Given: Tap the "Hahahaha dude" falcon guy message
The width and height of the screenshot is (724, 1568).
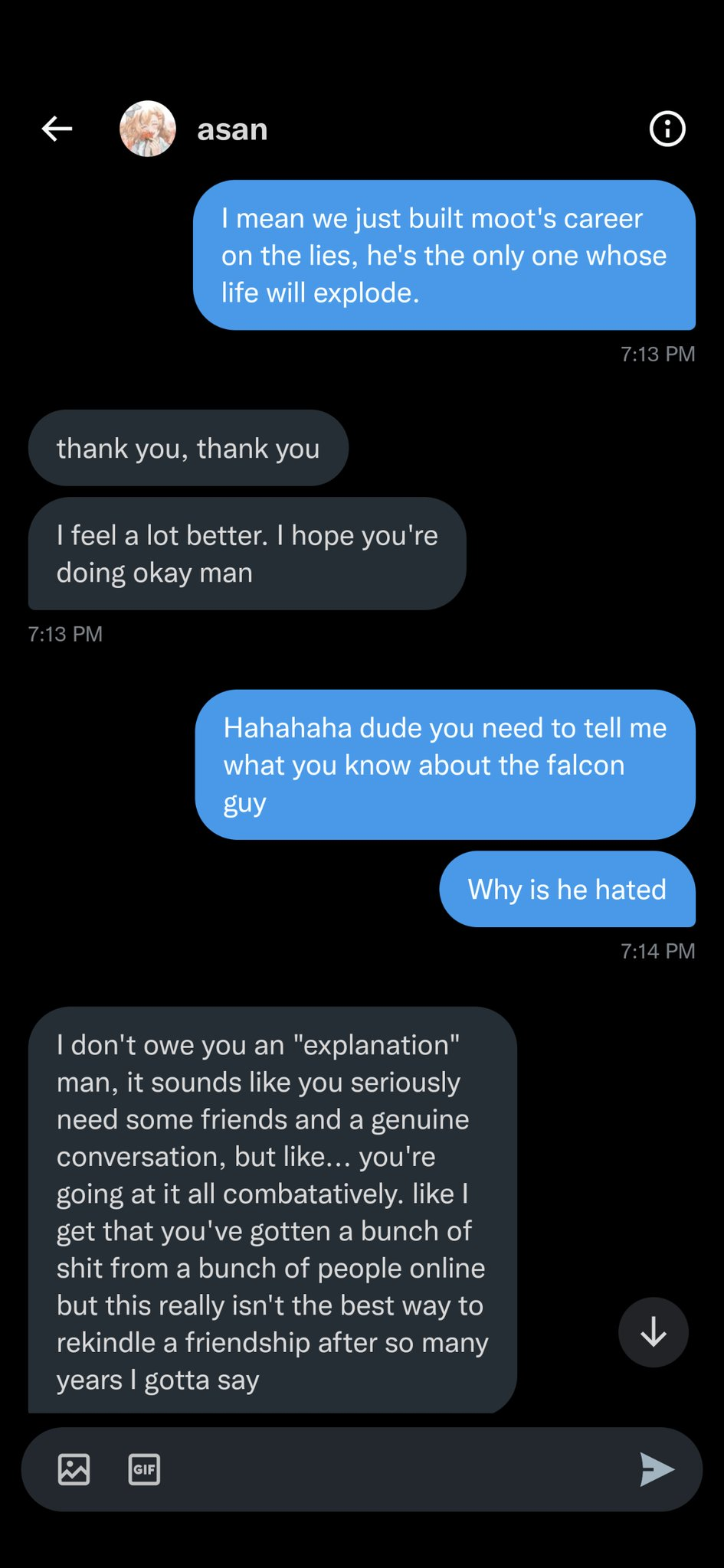Looking at the screenshot, I should (444, 764).
